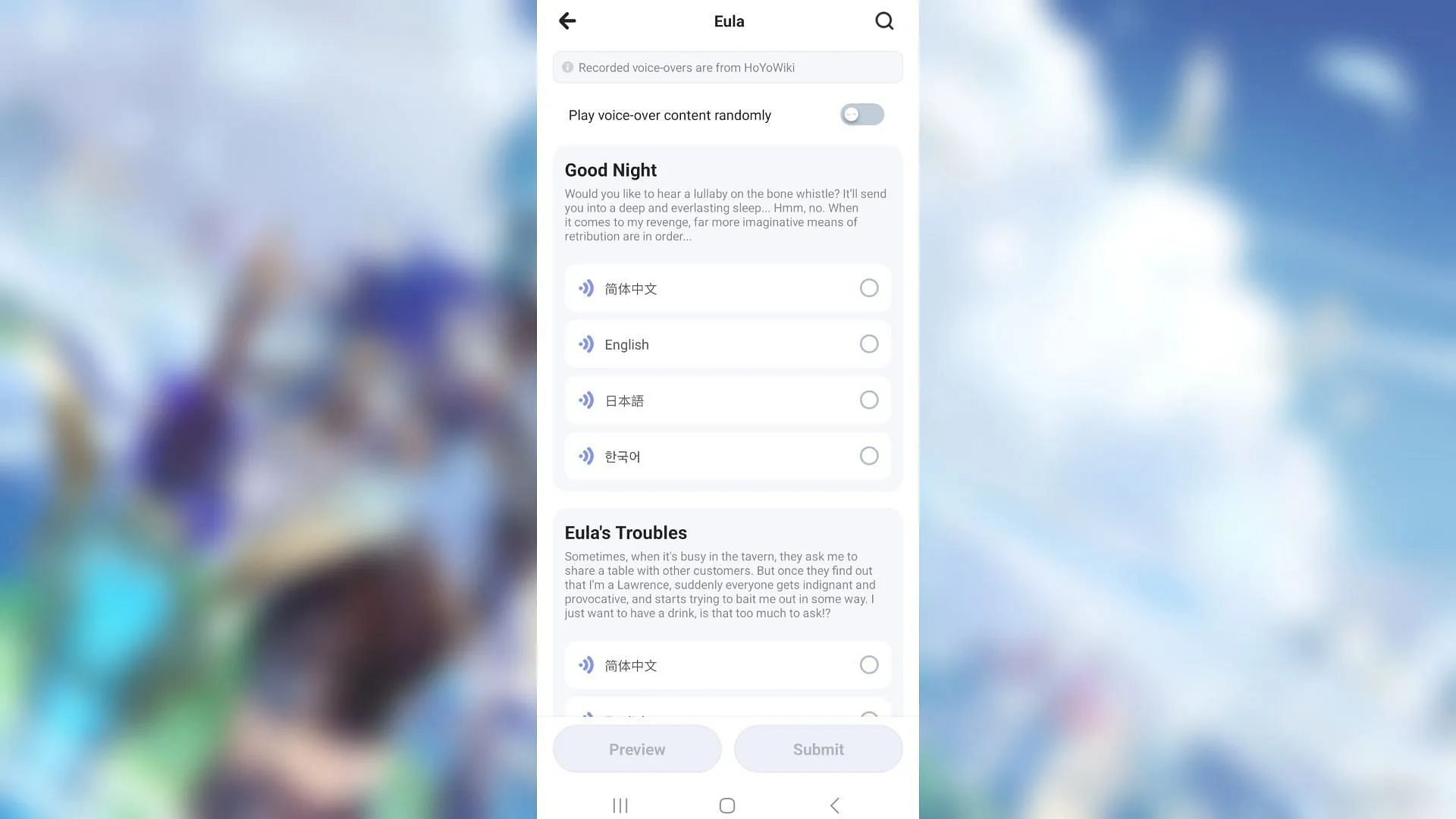The height and width of the screenshot is (819, 1456).
Task: Click the Submit button at the bottom
Action: [x=818, y=749]
